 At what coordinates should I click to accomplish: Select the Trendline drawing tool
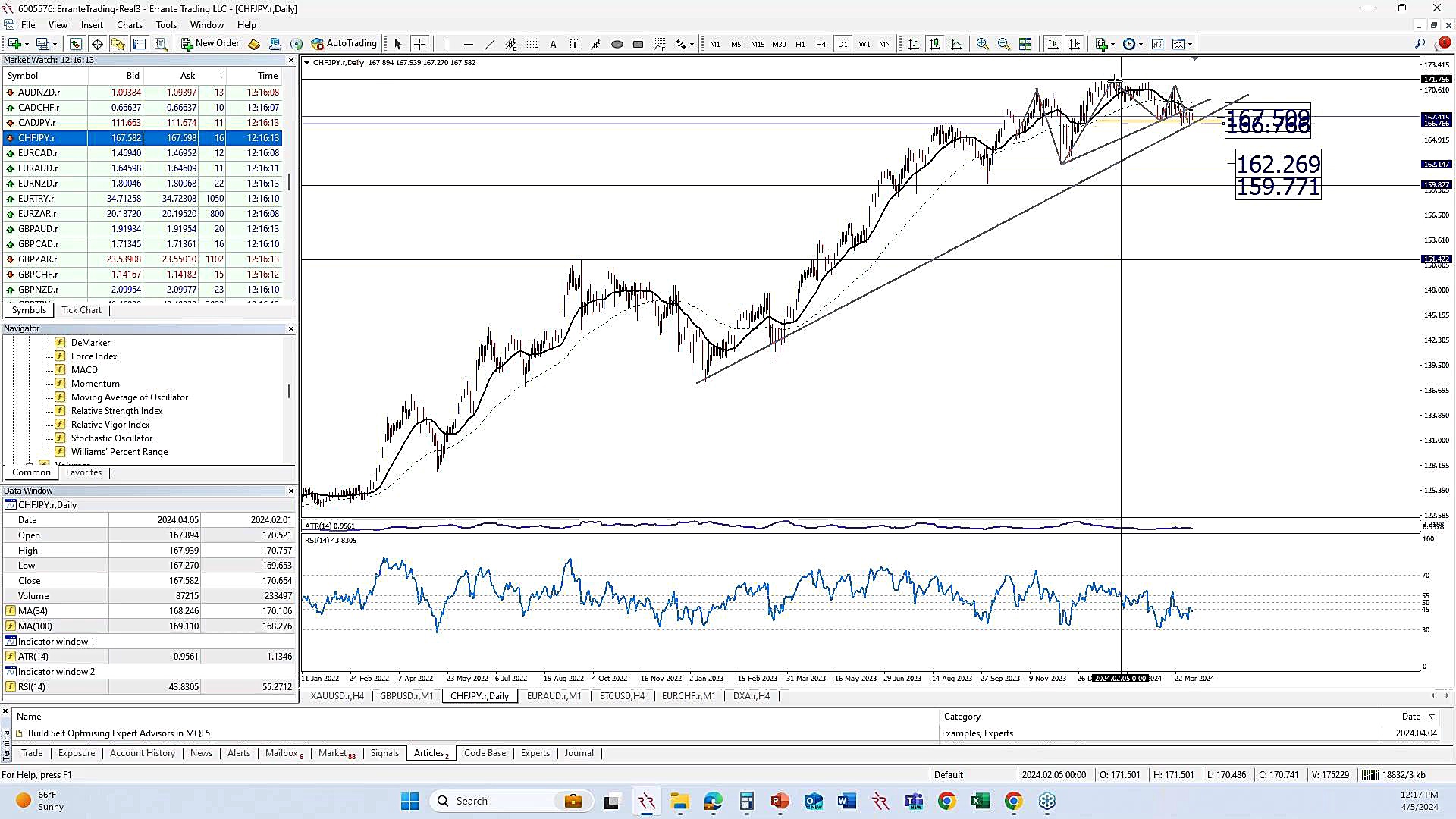pyautogui.click(x=489, y=44)
